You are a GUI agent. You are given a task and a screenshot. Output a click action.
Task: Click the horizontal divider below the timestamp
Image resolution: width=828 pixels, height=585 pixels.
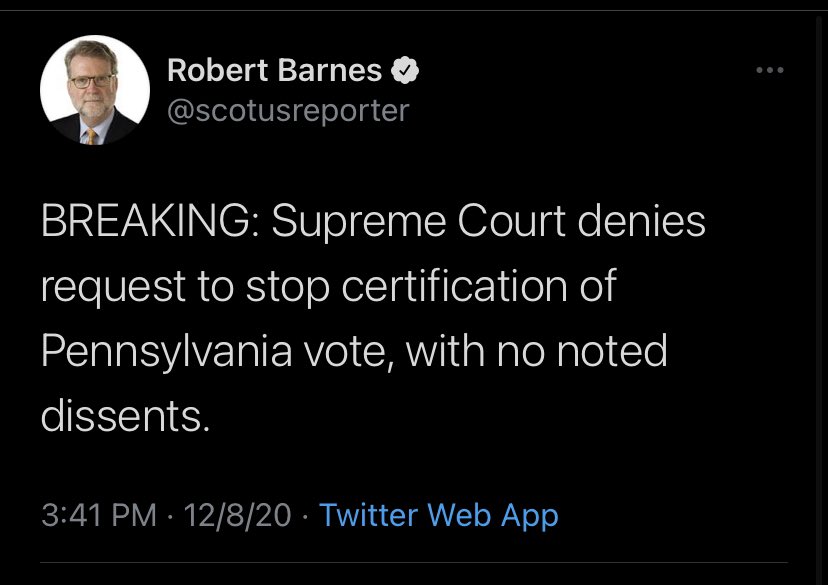(x=413, y=562)
